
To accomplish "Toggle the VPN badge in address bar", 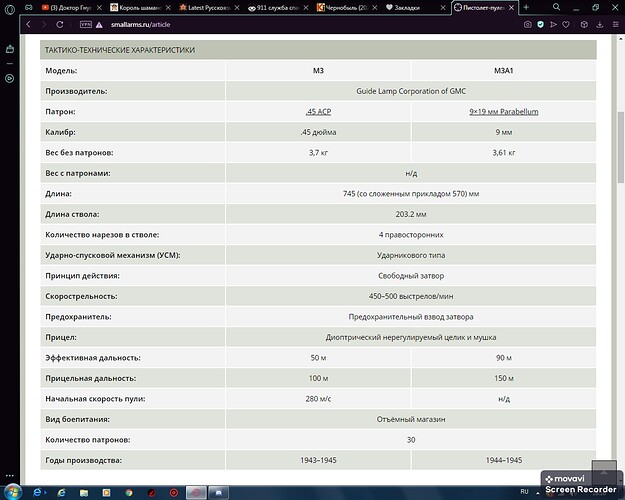I will pyautogui.click(x=86, y=24).
